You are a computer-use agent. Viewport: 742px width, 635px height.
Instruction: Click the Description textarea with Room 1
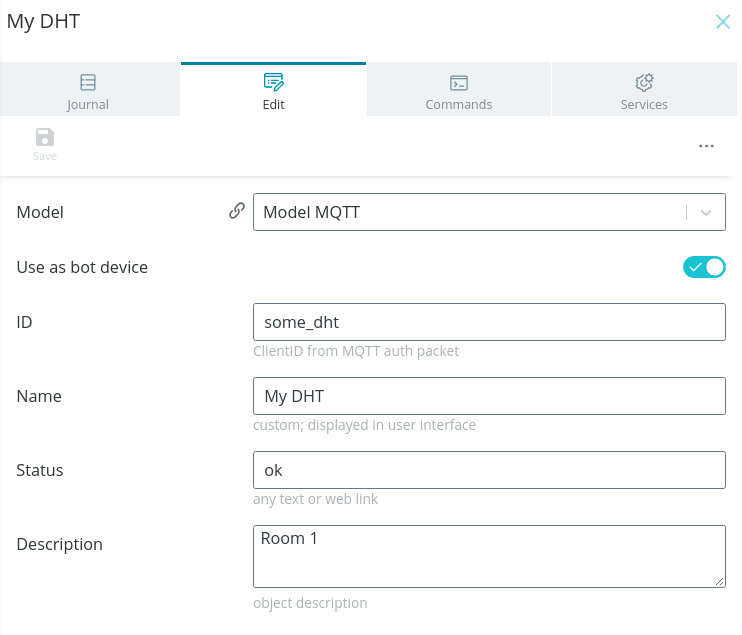tap(489, 556)
